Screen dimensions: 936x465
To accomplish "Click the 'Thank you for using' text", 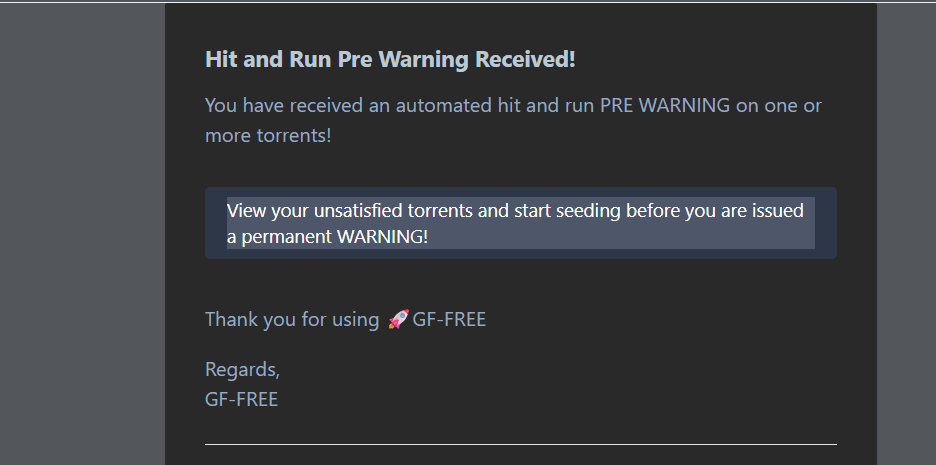I will click(292, 320).
